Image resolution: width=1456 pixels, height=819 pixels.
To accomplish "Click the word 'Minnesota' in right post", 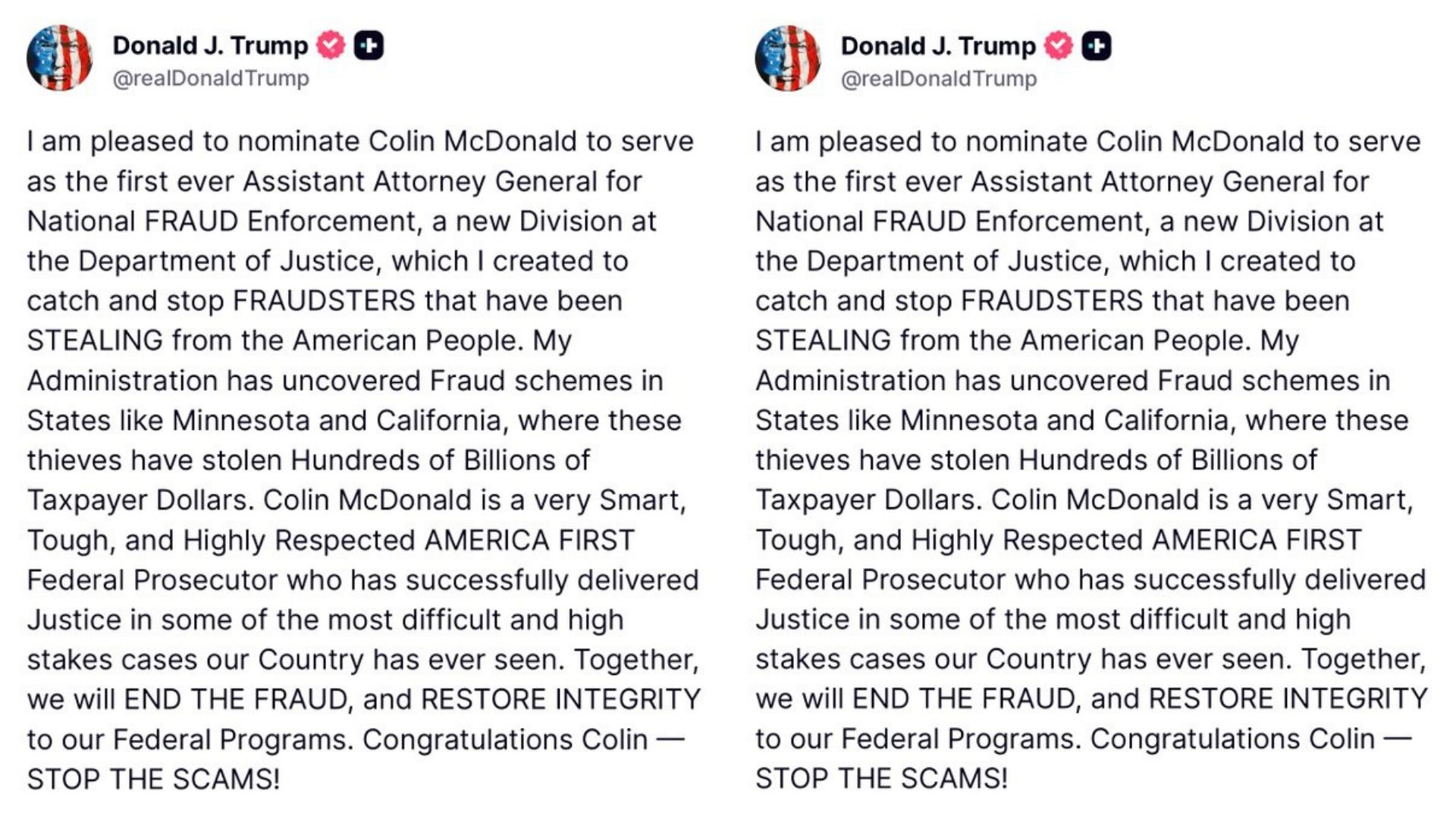I will point(969,420).
